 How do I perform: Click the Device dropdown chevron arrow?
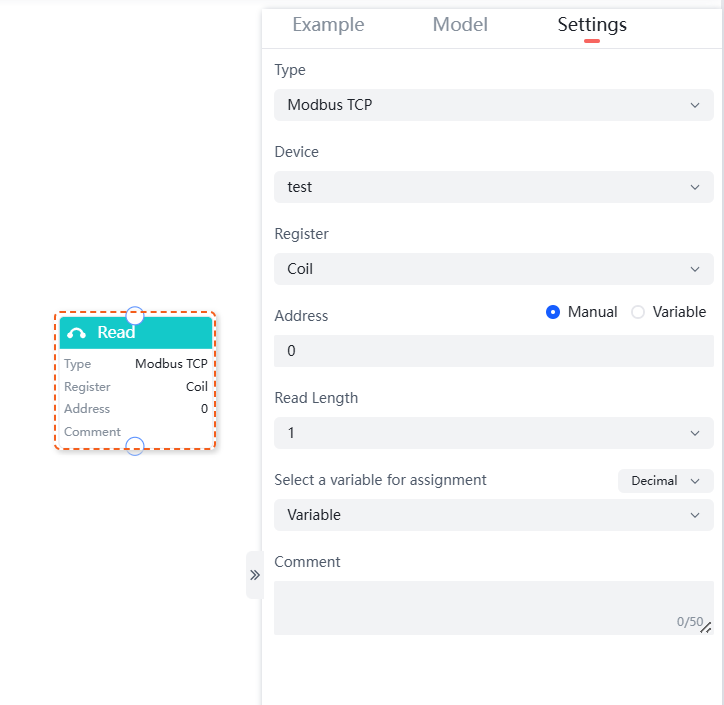pos(695,187)
